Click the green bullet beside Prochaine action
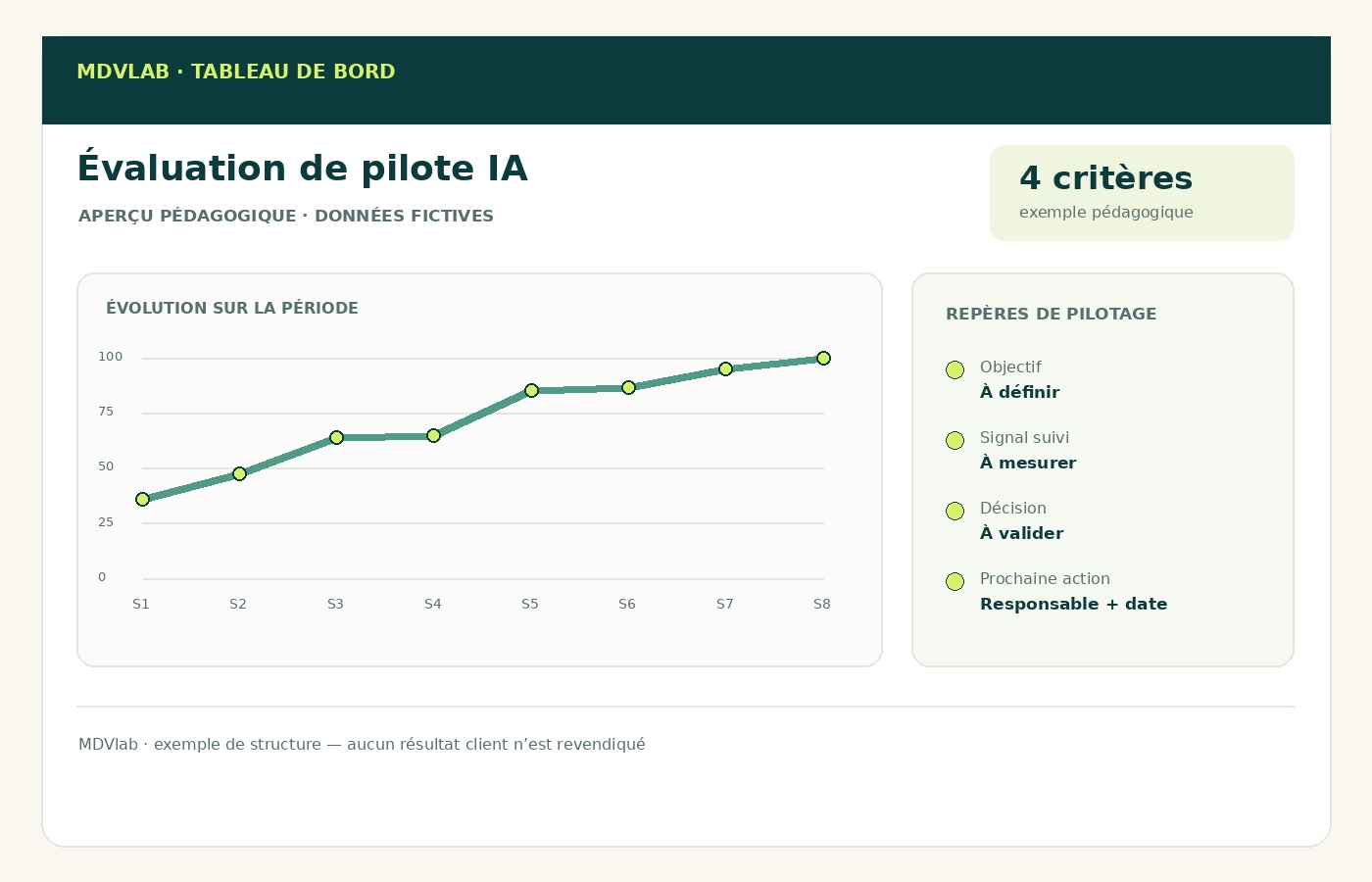This screenshot has height=882, width=1372. pyautogui.click(x=955, y=581)
